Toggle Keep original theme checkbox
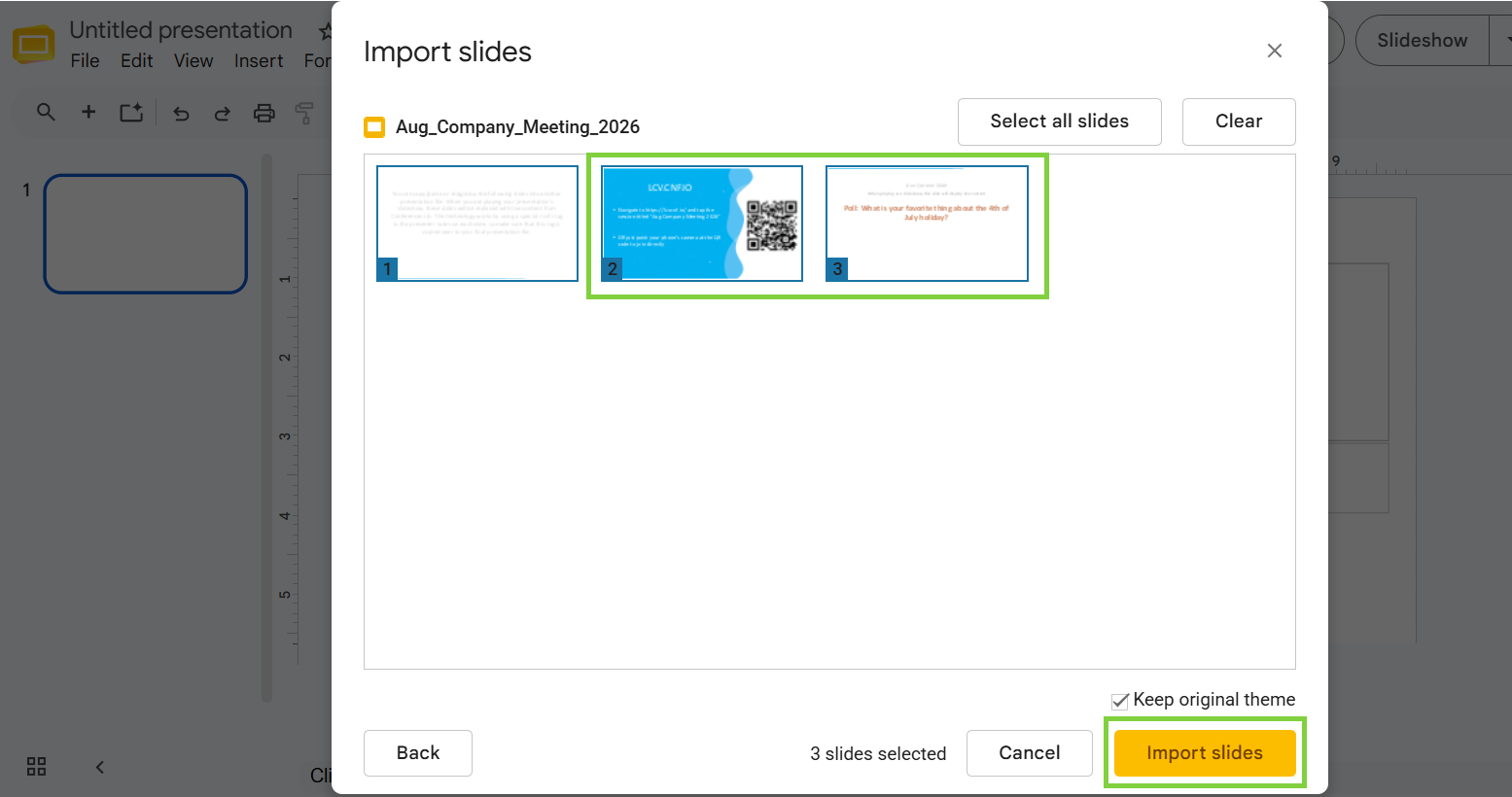Viewport: 1512px width, 797px height. point(1120,701)
